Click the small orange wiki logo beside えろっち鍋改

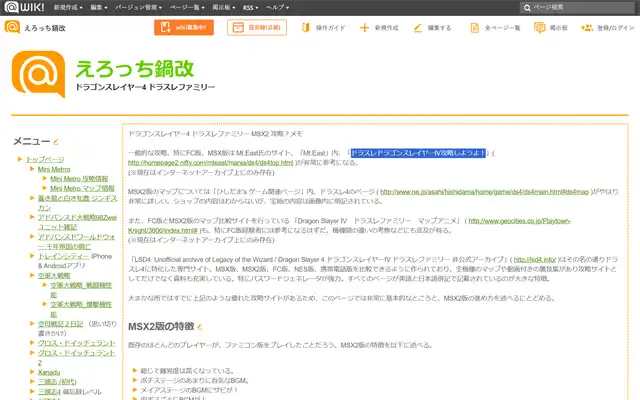tap(12, 27)
